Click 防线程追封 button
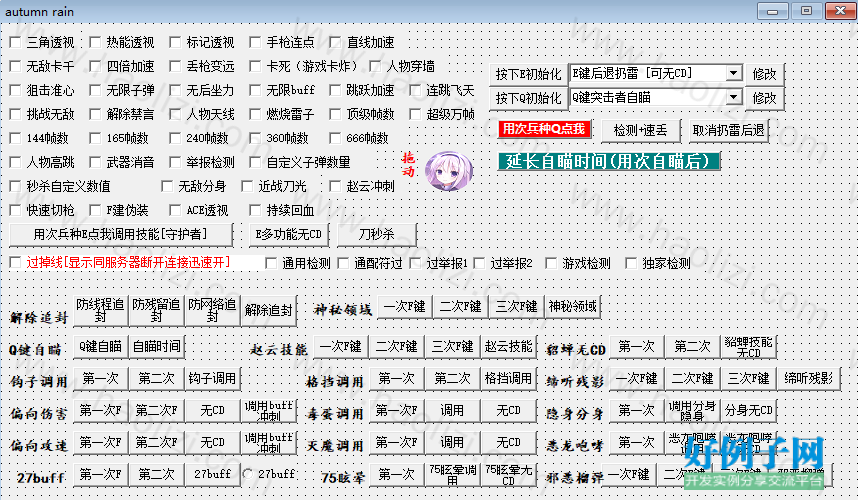 [101, 310]
